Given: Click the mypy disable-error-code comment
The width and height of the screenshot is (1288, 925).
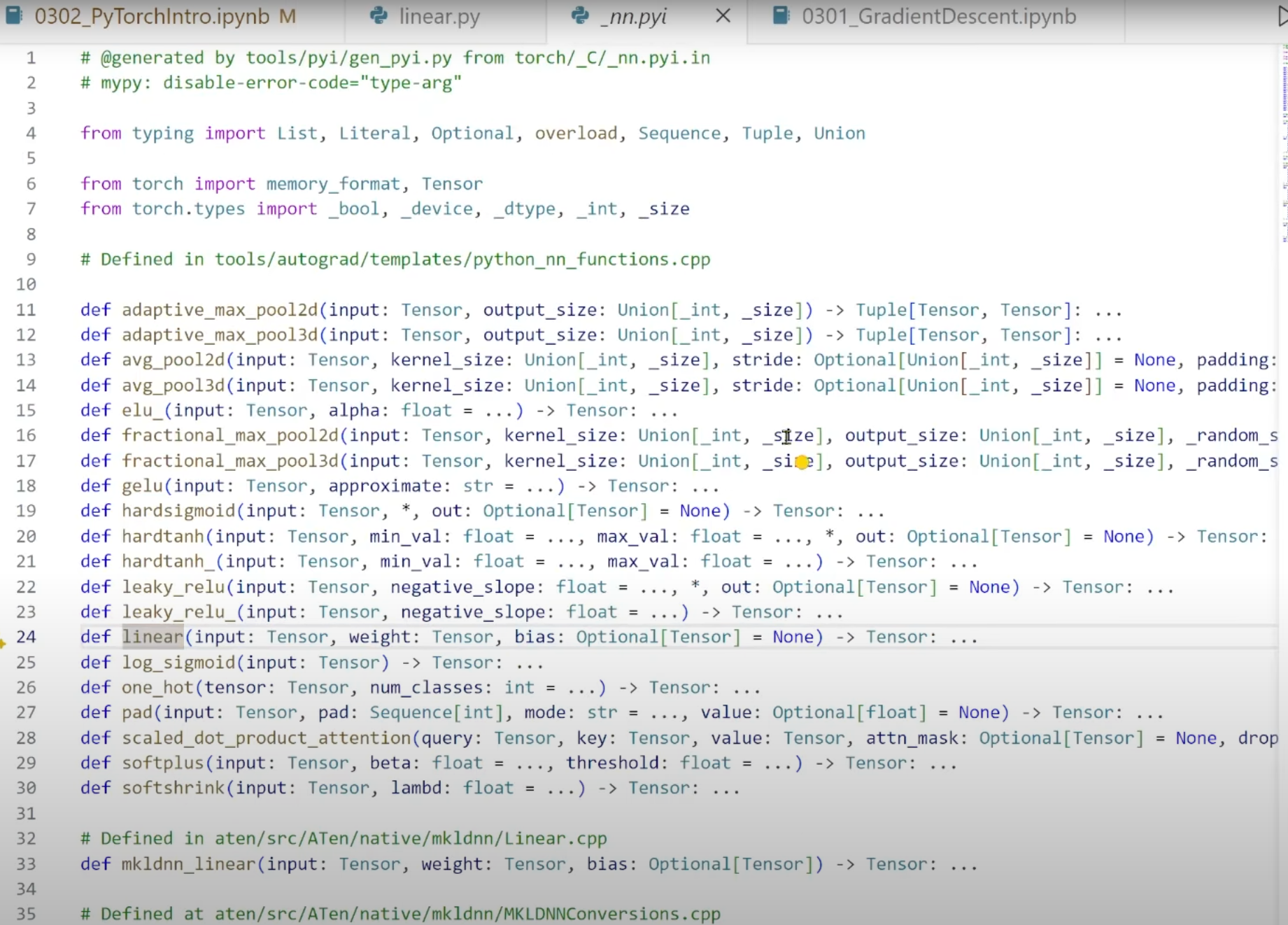Looking at the screenshot, I should (271, 83).
